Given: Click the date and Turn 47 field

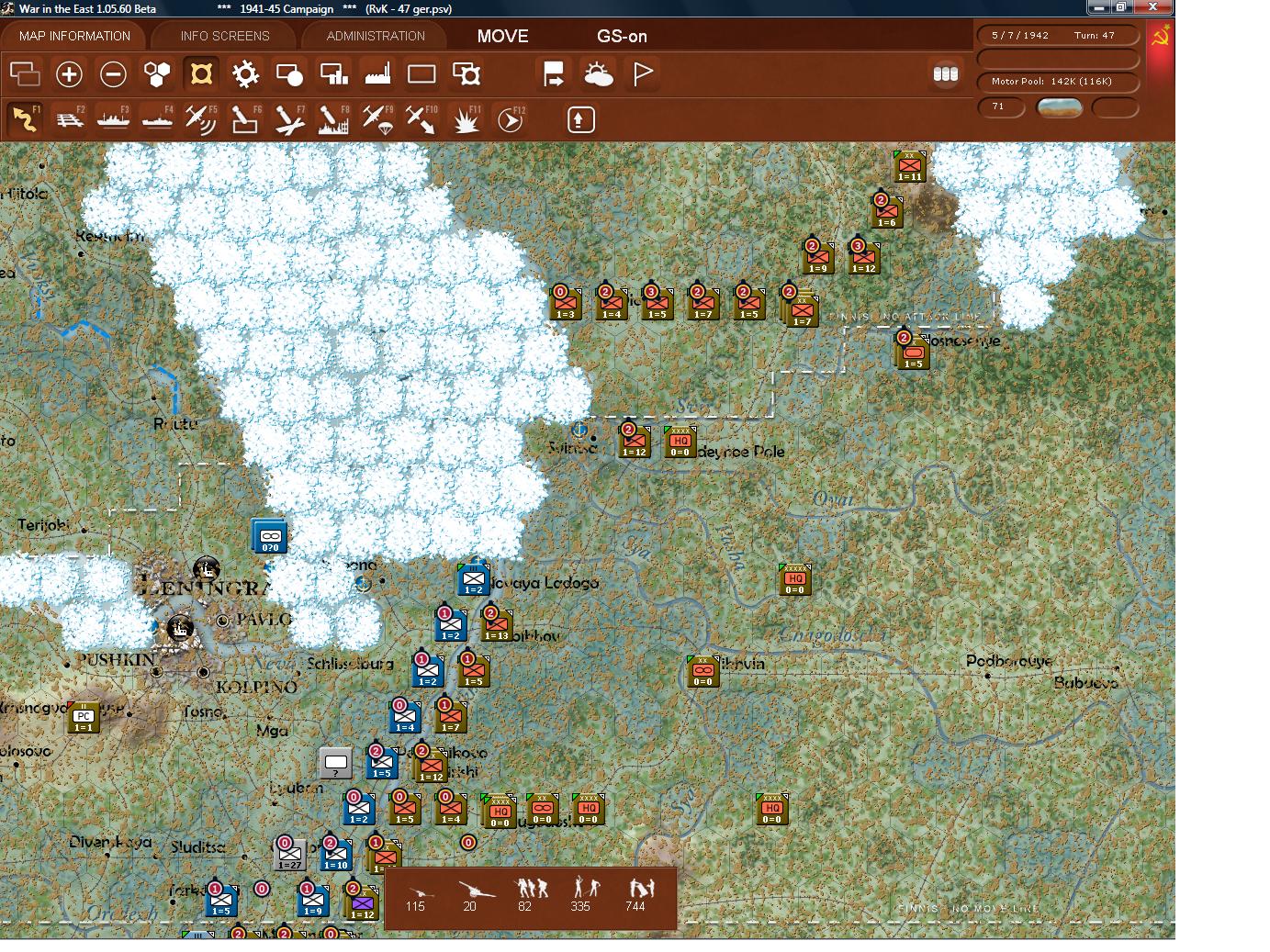Looking at the screenshot, I should (1058, 35).
